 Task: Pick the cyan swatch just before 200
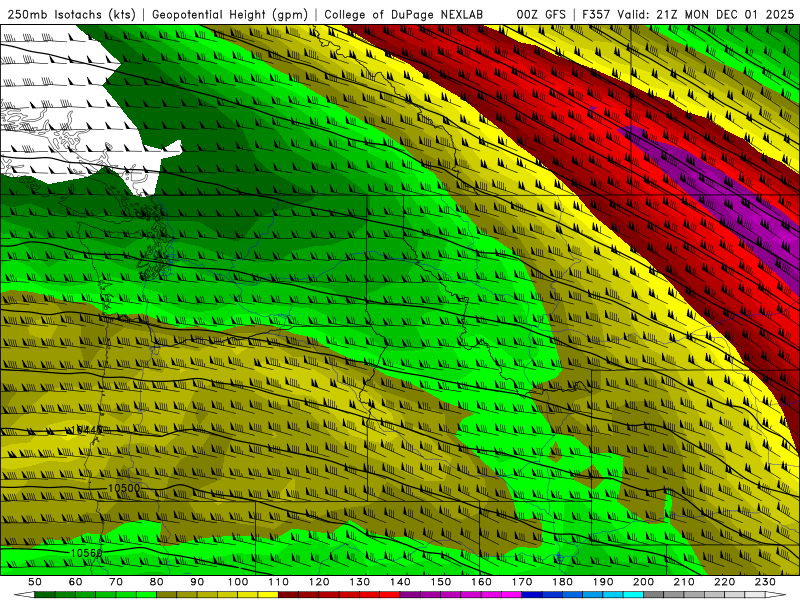point(633,595)
